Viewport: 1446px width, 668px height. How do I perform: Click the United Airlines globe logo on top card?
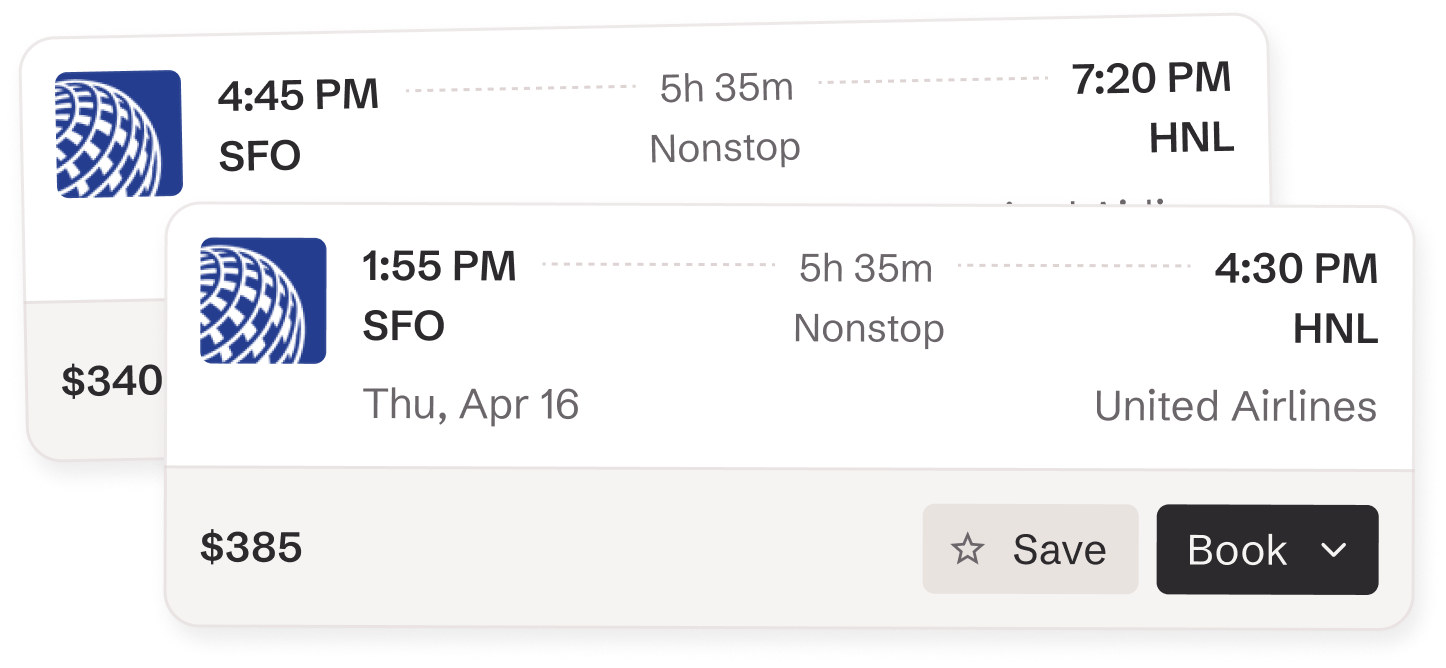(x=120, y=133)
